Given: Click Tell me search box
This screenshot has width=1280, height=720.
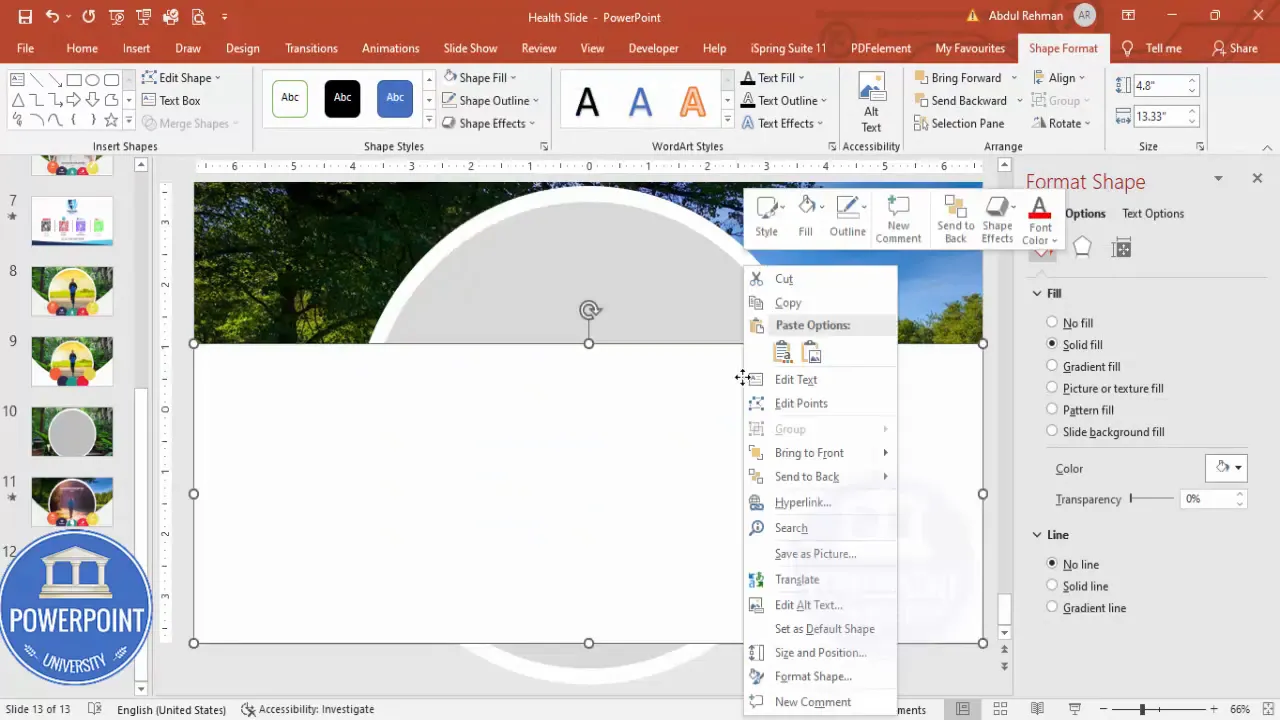Looking at the screenshot, I should (x=1152, y=48).
